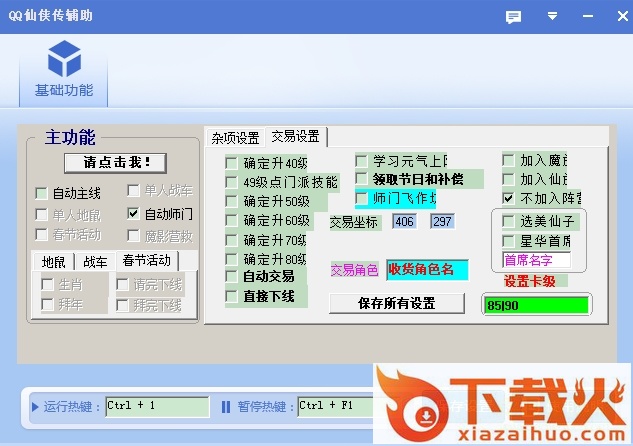Image resolution: width=633 pixels, height=446 pixels.
Task: Click the 首席名字 input field
Action: 537,260
